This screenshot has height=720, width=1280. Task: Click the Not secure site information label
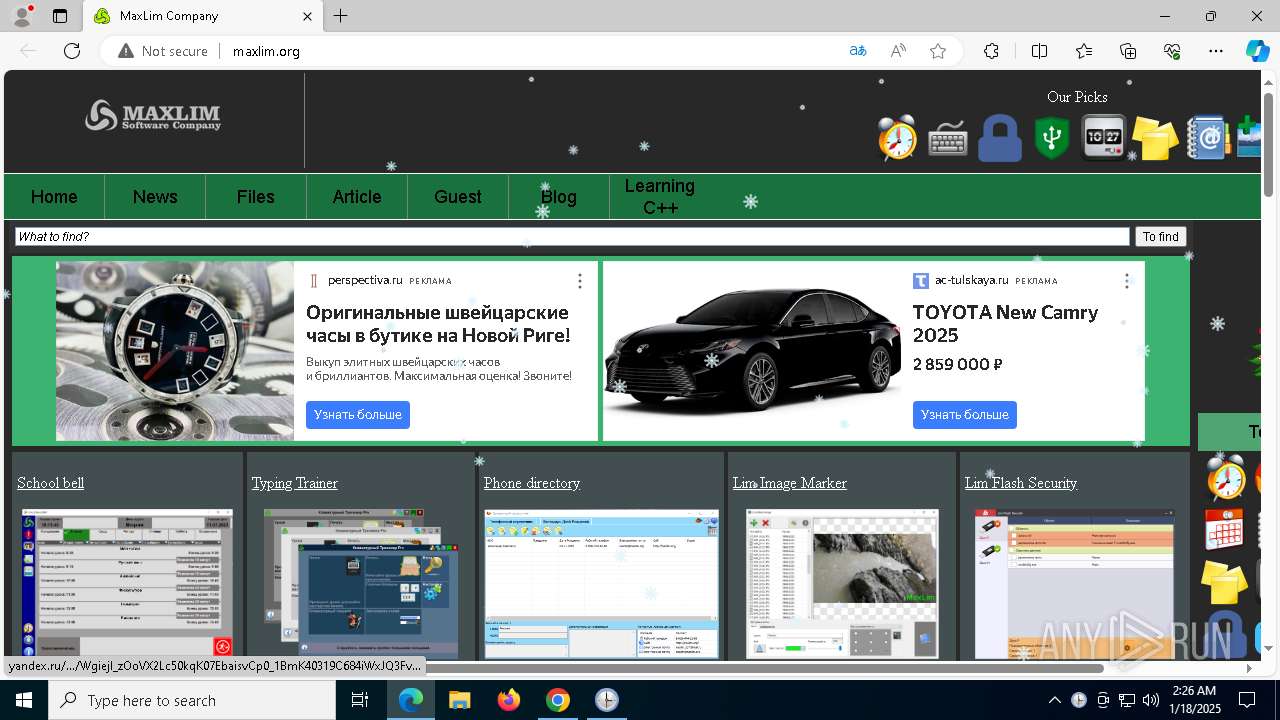click(x=163, y=51)
